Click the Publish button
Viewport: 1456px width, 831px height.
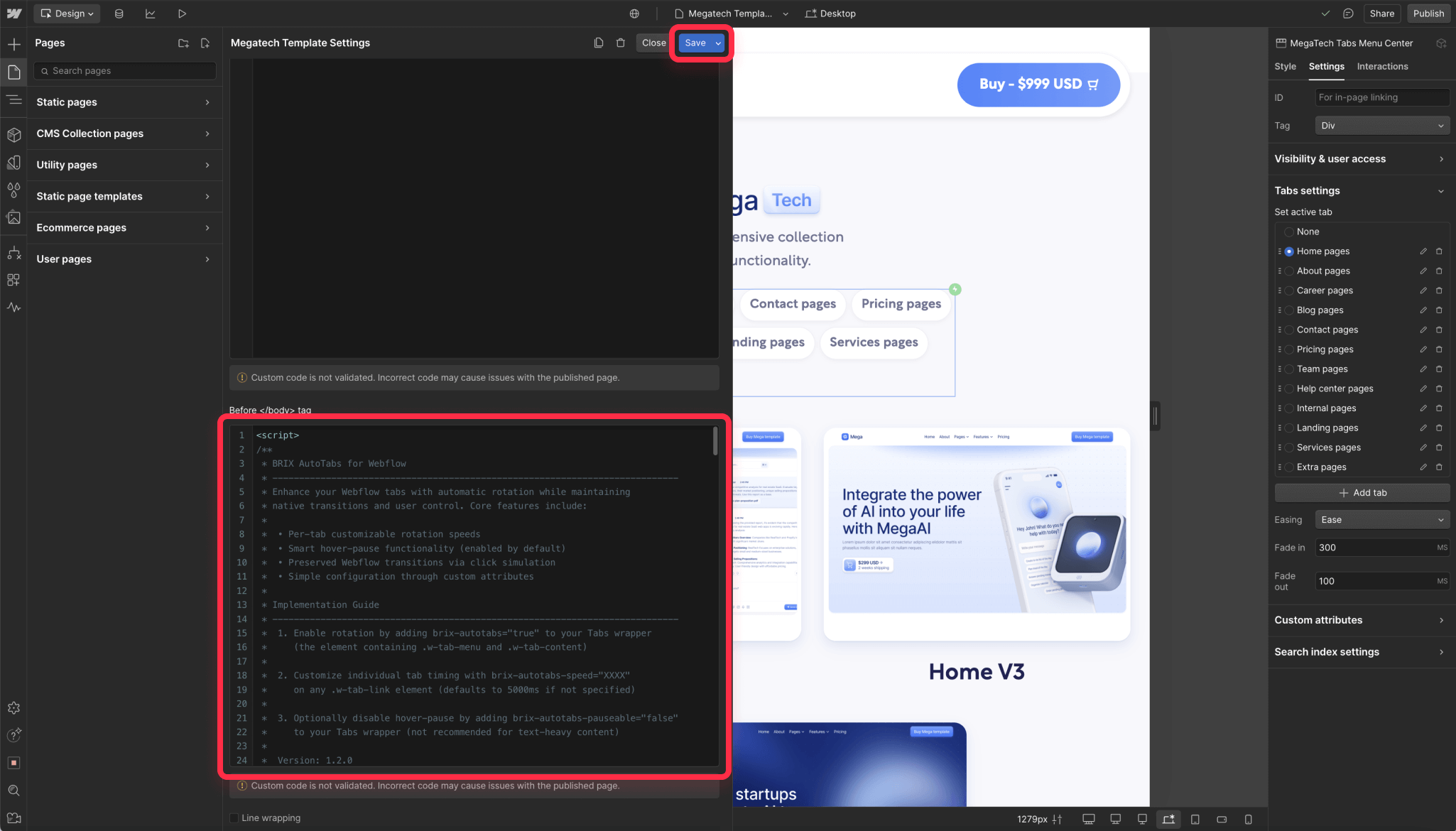1428,13
